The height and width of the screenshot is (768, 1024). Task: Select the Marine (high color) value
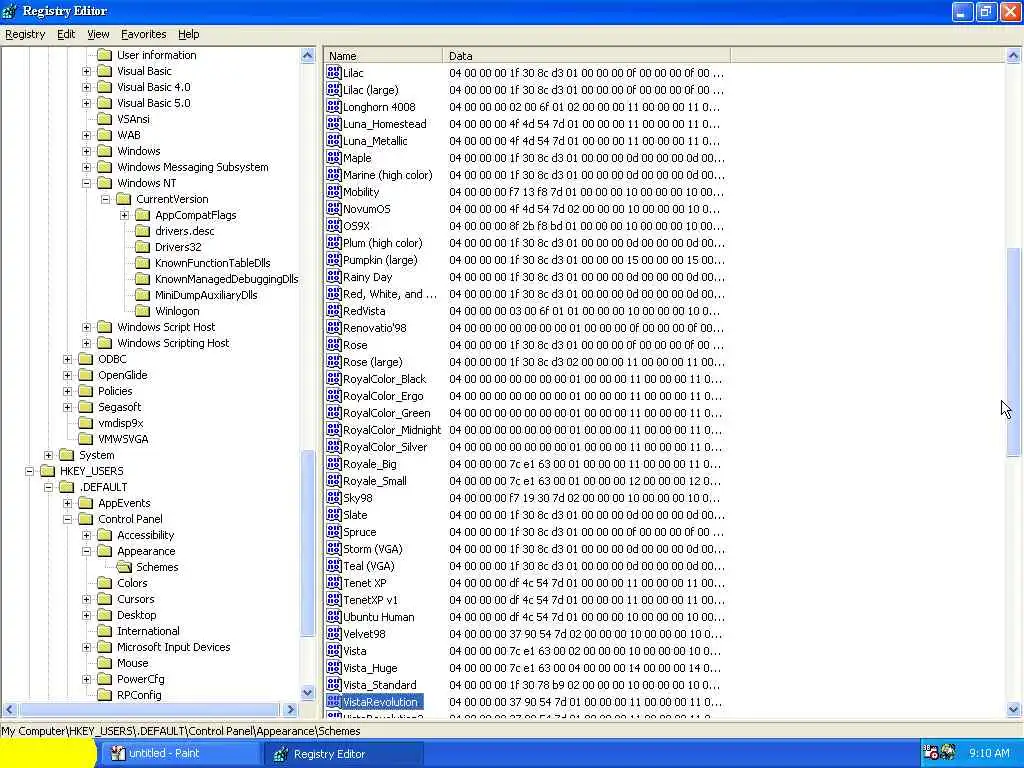tap(387, 174)
